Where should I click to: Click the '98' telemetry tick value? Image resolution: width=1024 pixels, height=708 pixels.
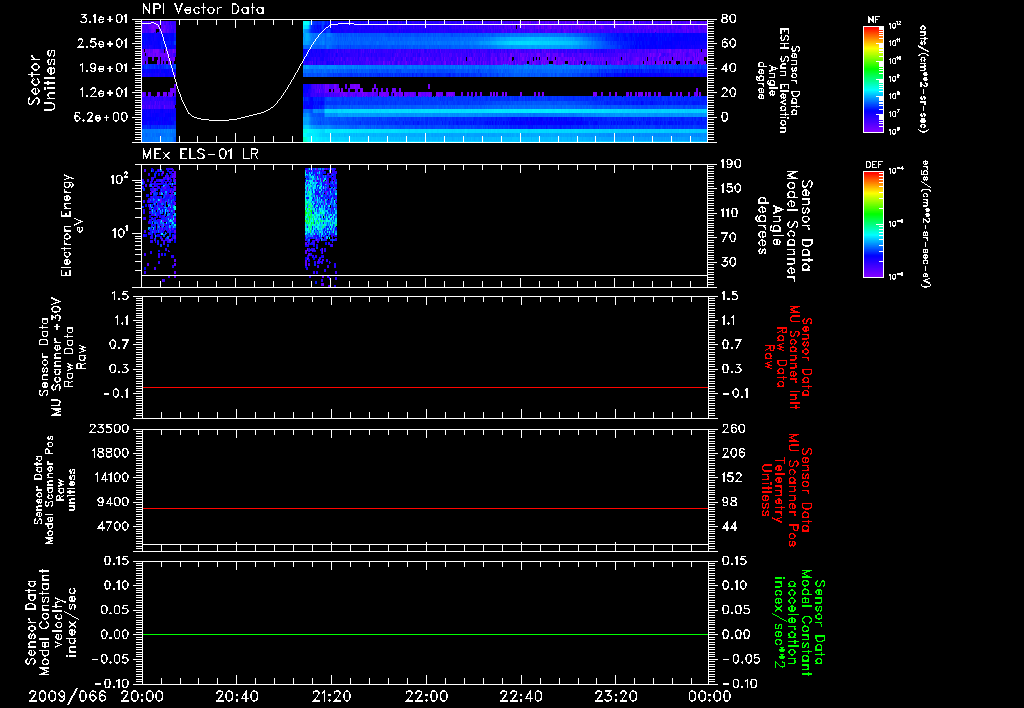coord(729,502)
